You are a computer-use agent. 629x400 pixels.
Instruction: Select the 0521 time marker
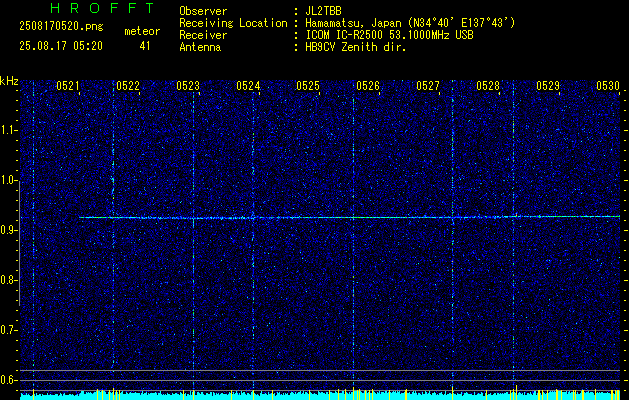tap(68, 85)
